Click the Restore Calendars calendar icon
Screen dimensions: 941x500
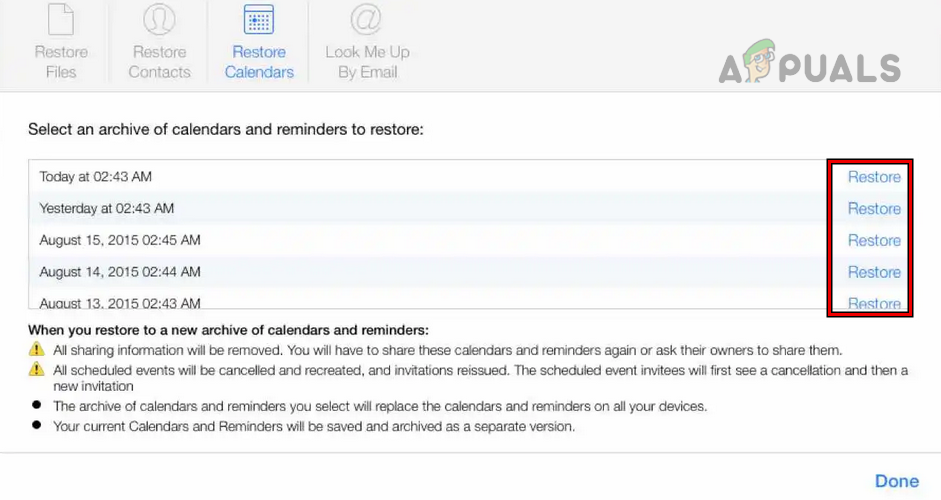pos(259,18)
